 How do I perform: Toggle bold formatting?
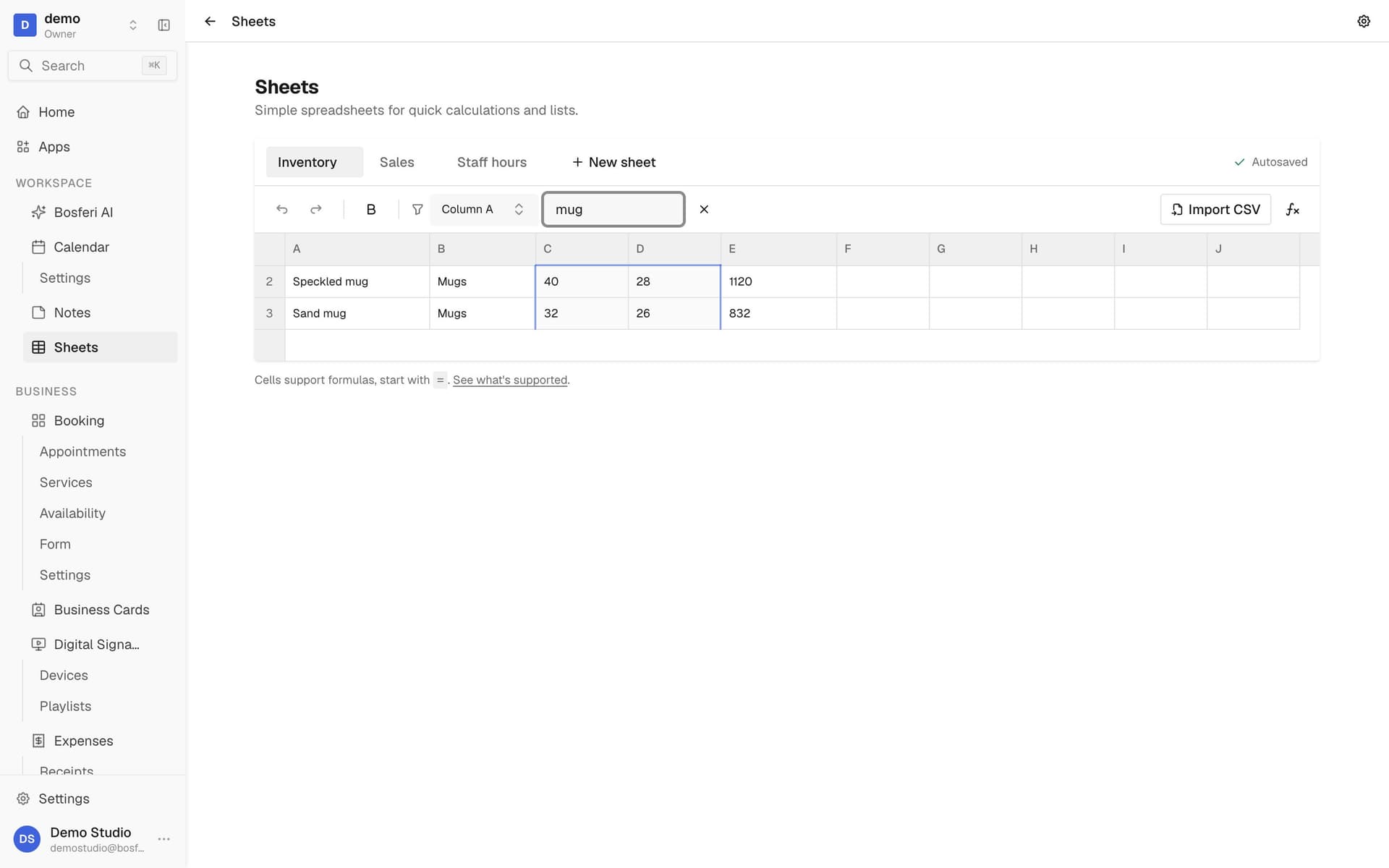[x=371, y=209]
